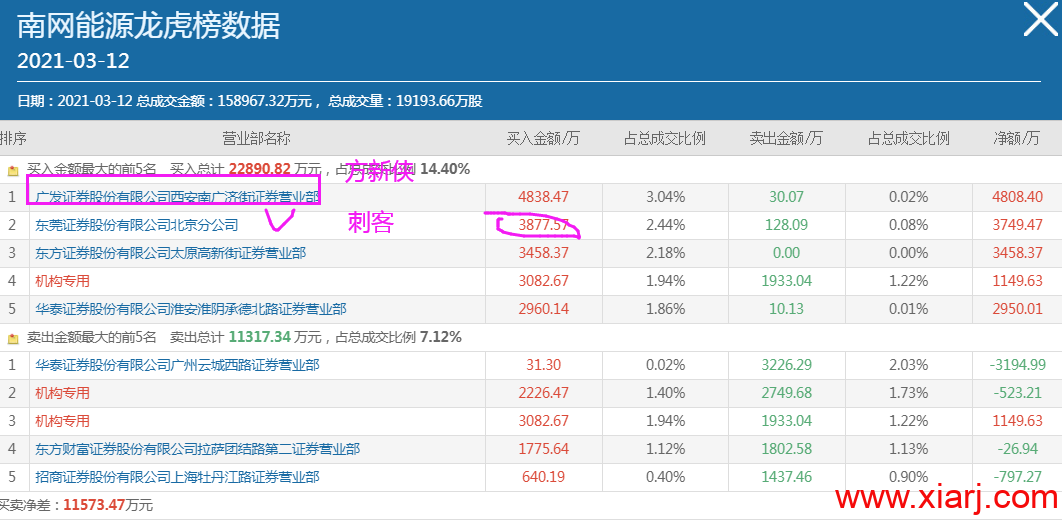
Task: Select the 1.86% proportion cell
Action: coord(665,309)
